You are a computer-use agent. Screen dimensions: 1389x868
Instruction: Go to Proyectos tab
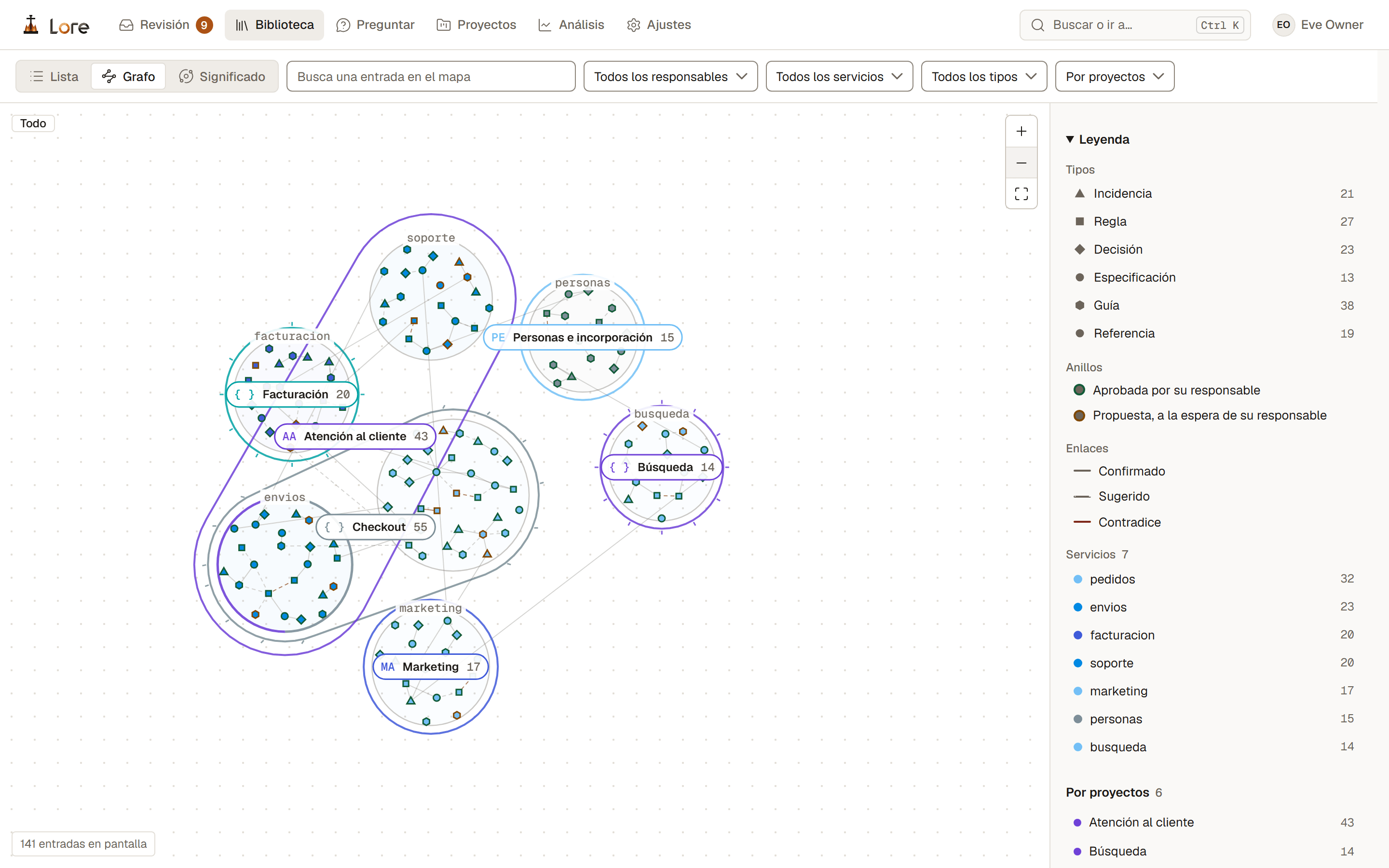pyautogui.click(x=477, y=25)
